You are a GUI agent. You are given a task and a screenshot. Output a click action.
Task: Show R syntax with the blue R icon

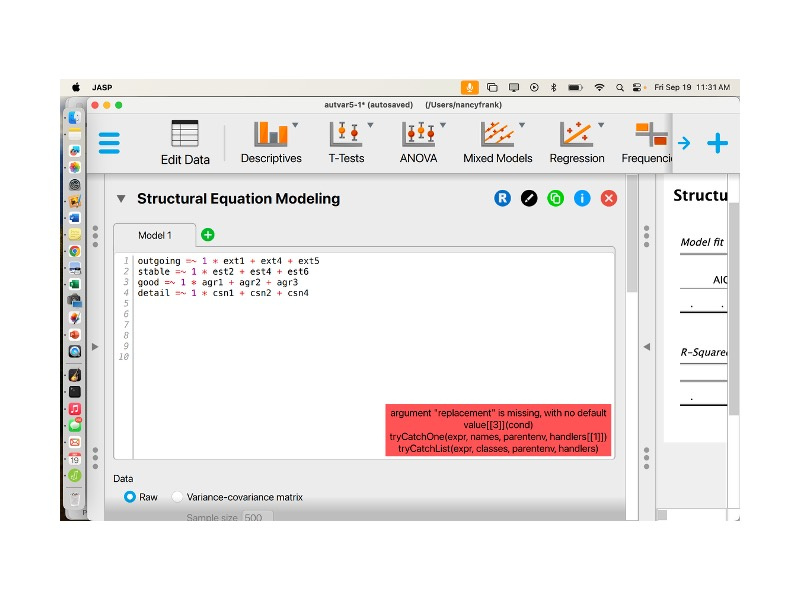click(x=502, y=199)
